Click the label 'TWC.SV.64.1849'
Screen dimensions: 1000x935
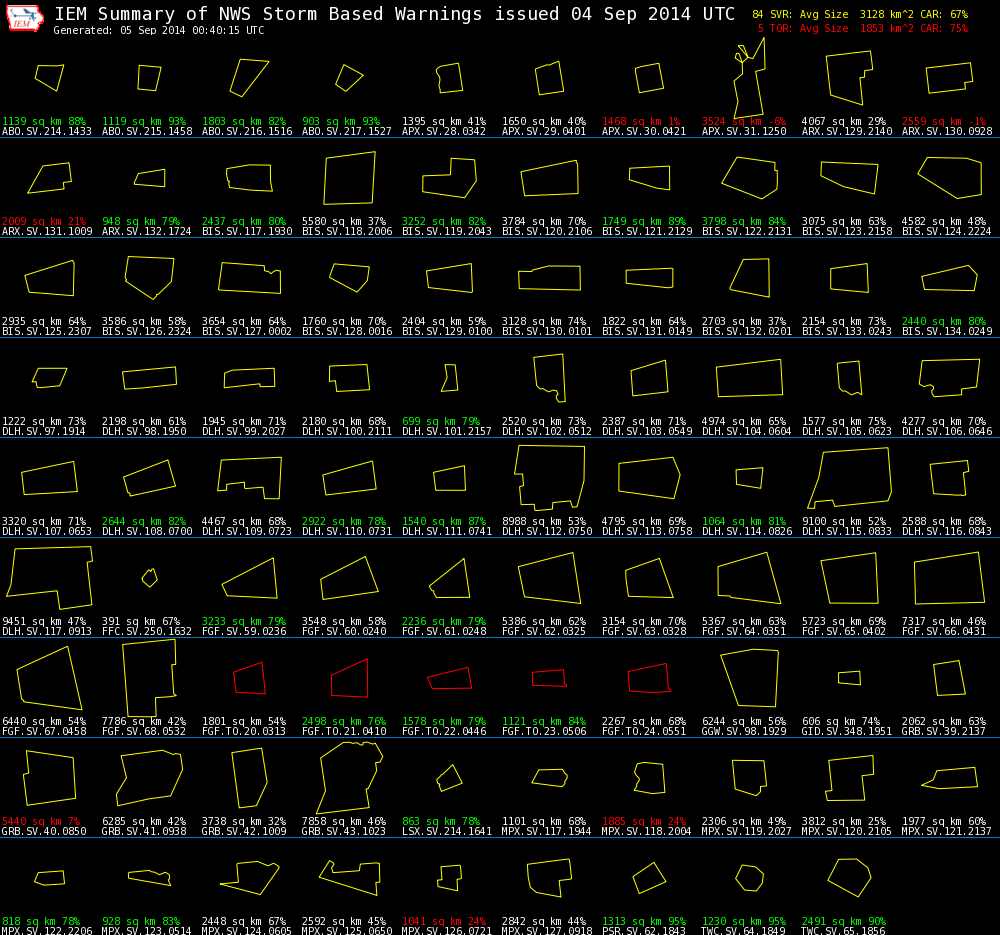pyautogui.click(x=744, y=931)
